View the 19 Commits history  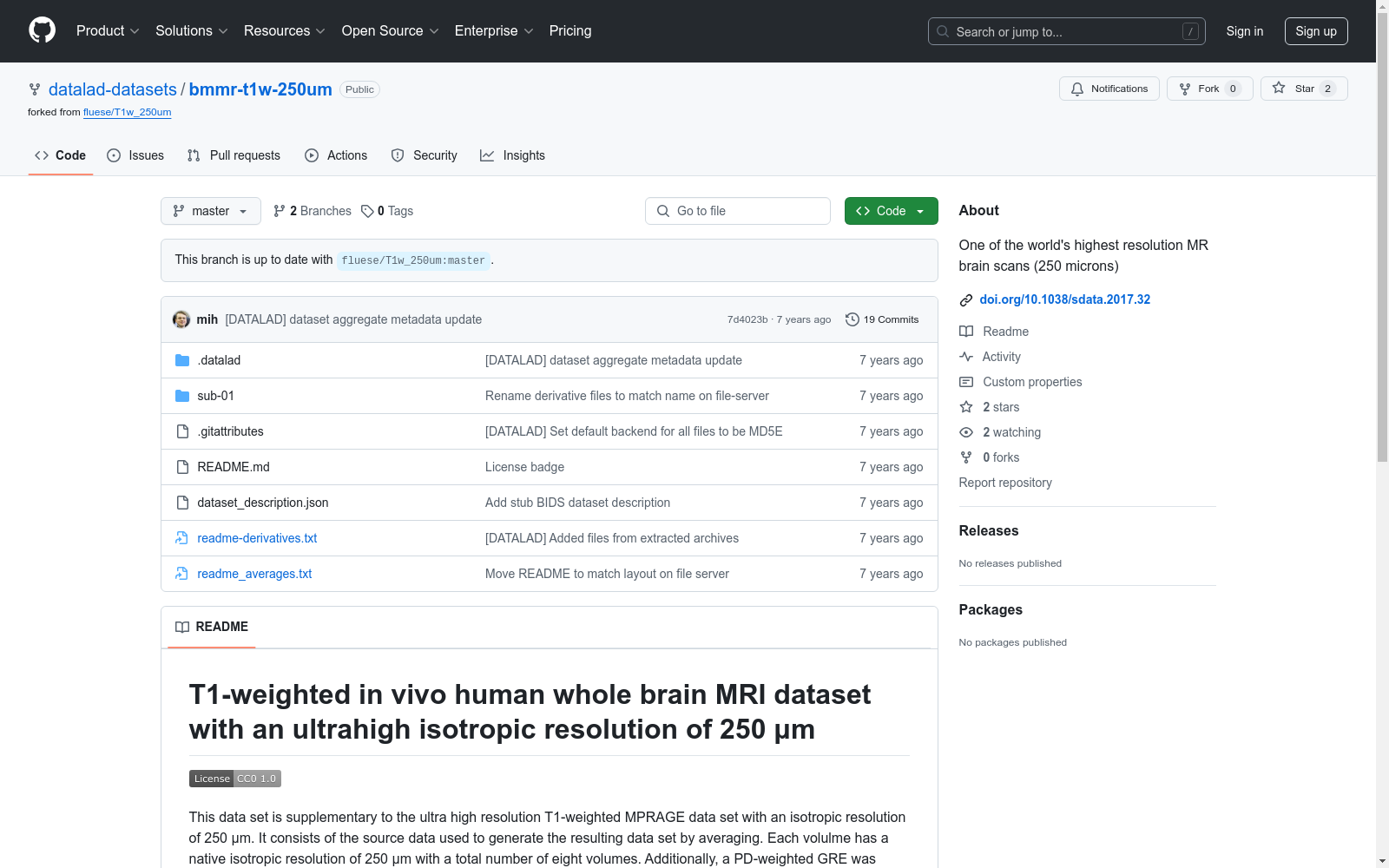882,319
